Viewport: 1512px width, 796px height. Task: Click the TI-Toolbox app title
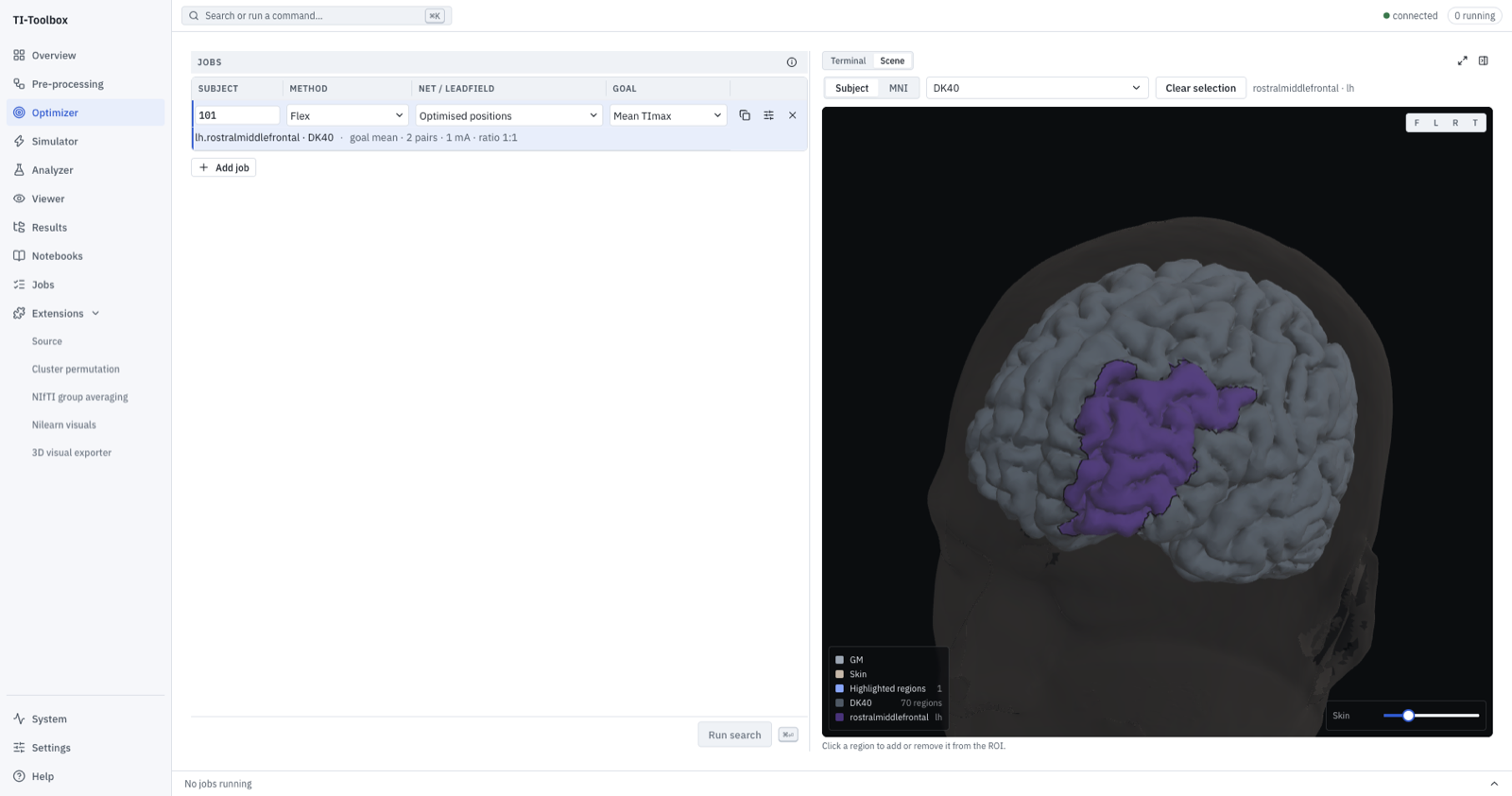pos(41,20)
